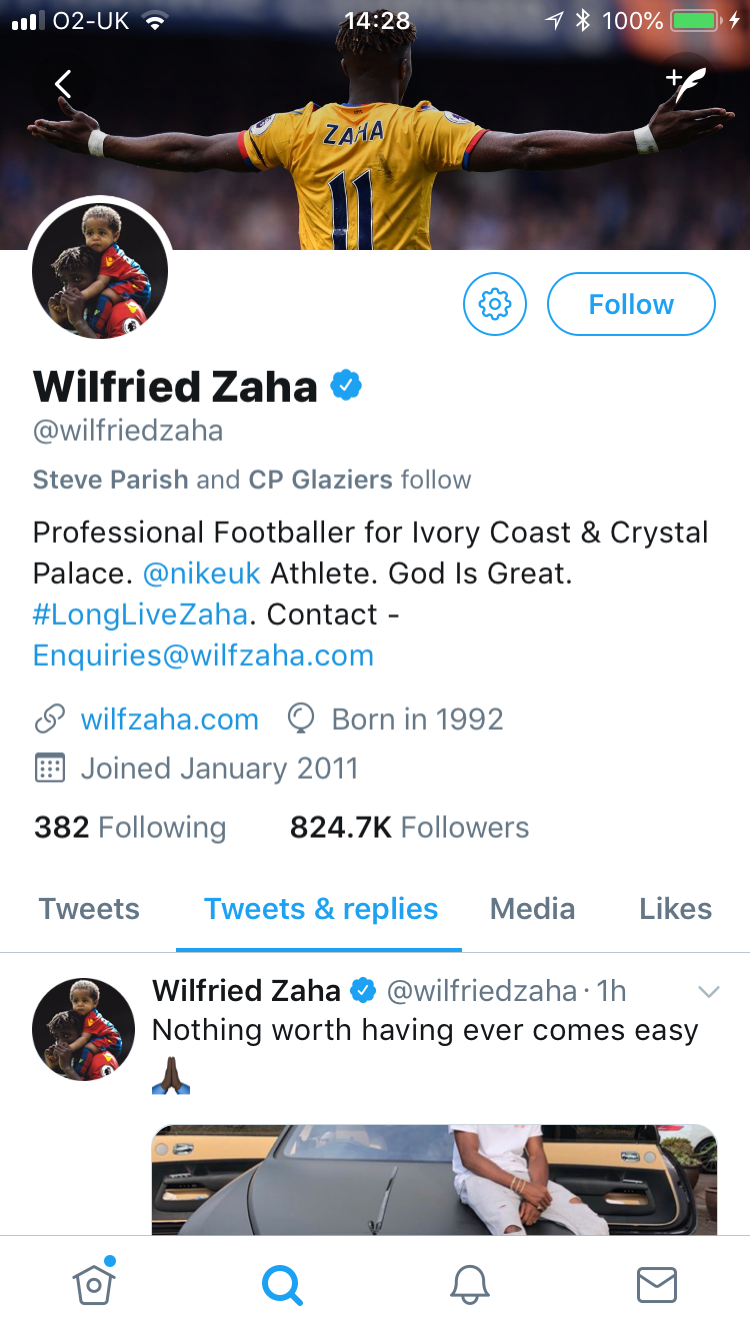Open the Search tab icon

pyautogui.click(x=282, y=1284)
